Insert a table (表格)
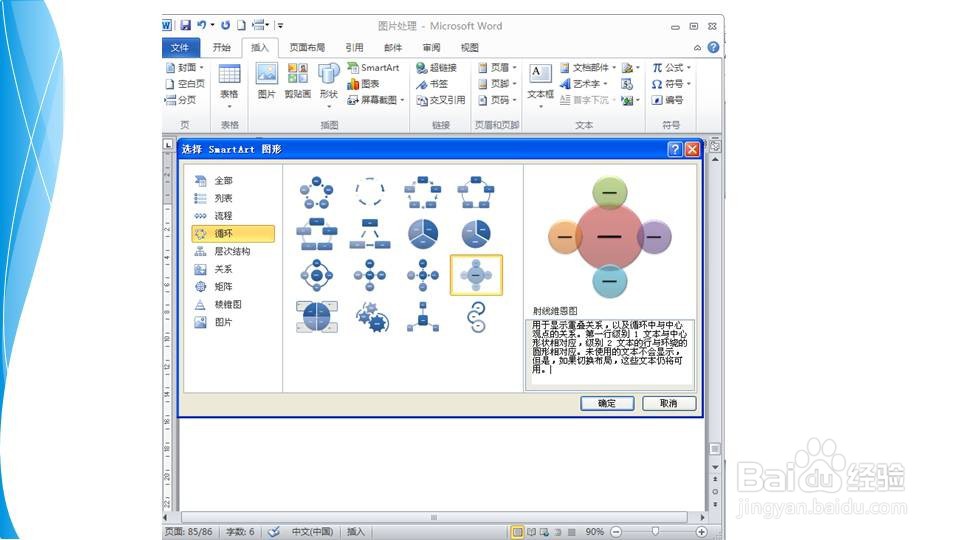960x540 pixels. point(230,84)
